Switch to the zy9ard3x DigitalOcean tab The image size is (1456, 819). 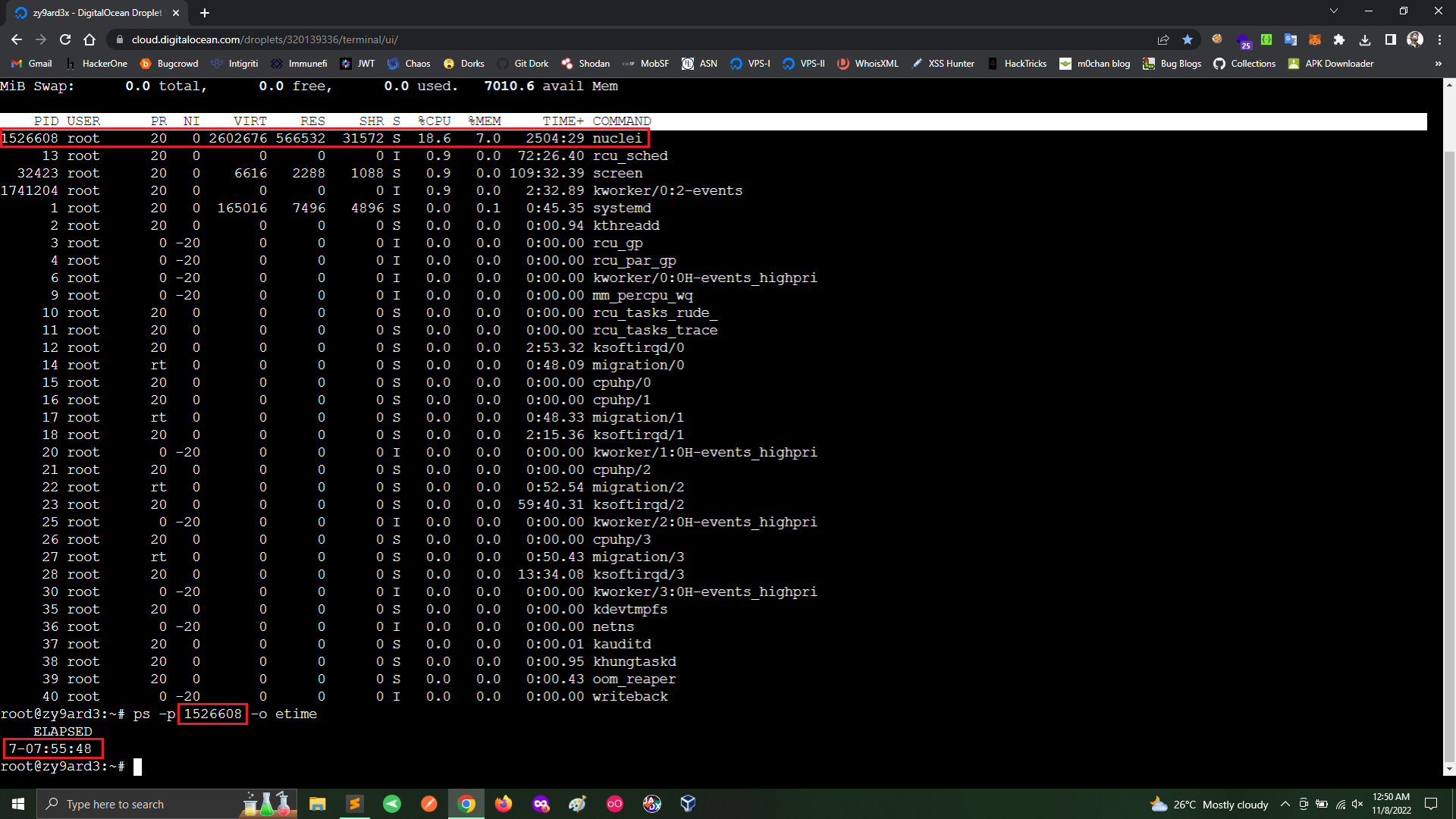click(x=91, y=13)
